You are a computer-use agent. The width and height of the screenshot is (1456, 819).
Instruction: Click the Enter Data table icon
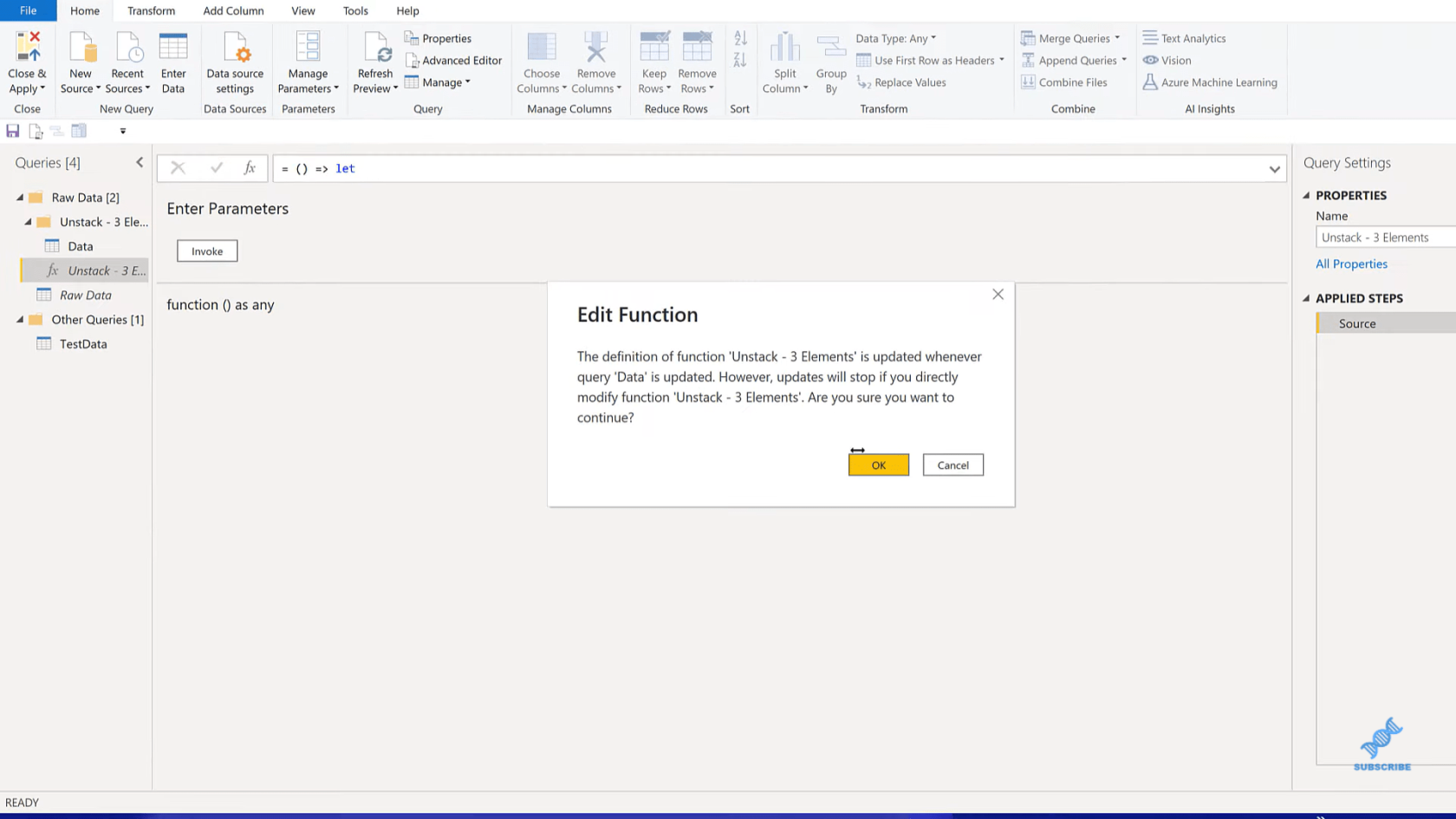(173, 47)
